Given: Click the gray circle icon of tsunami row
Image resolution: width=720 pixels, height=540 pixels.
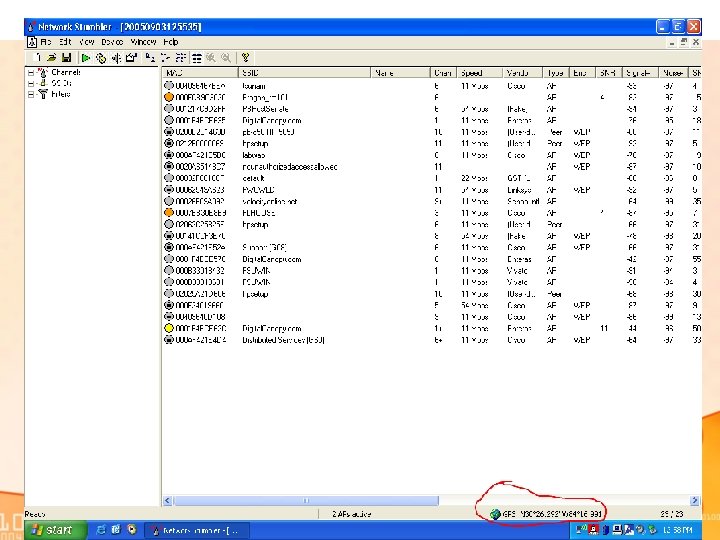Looking at the screenshot, I should pos(169,86).
